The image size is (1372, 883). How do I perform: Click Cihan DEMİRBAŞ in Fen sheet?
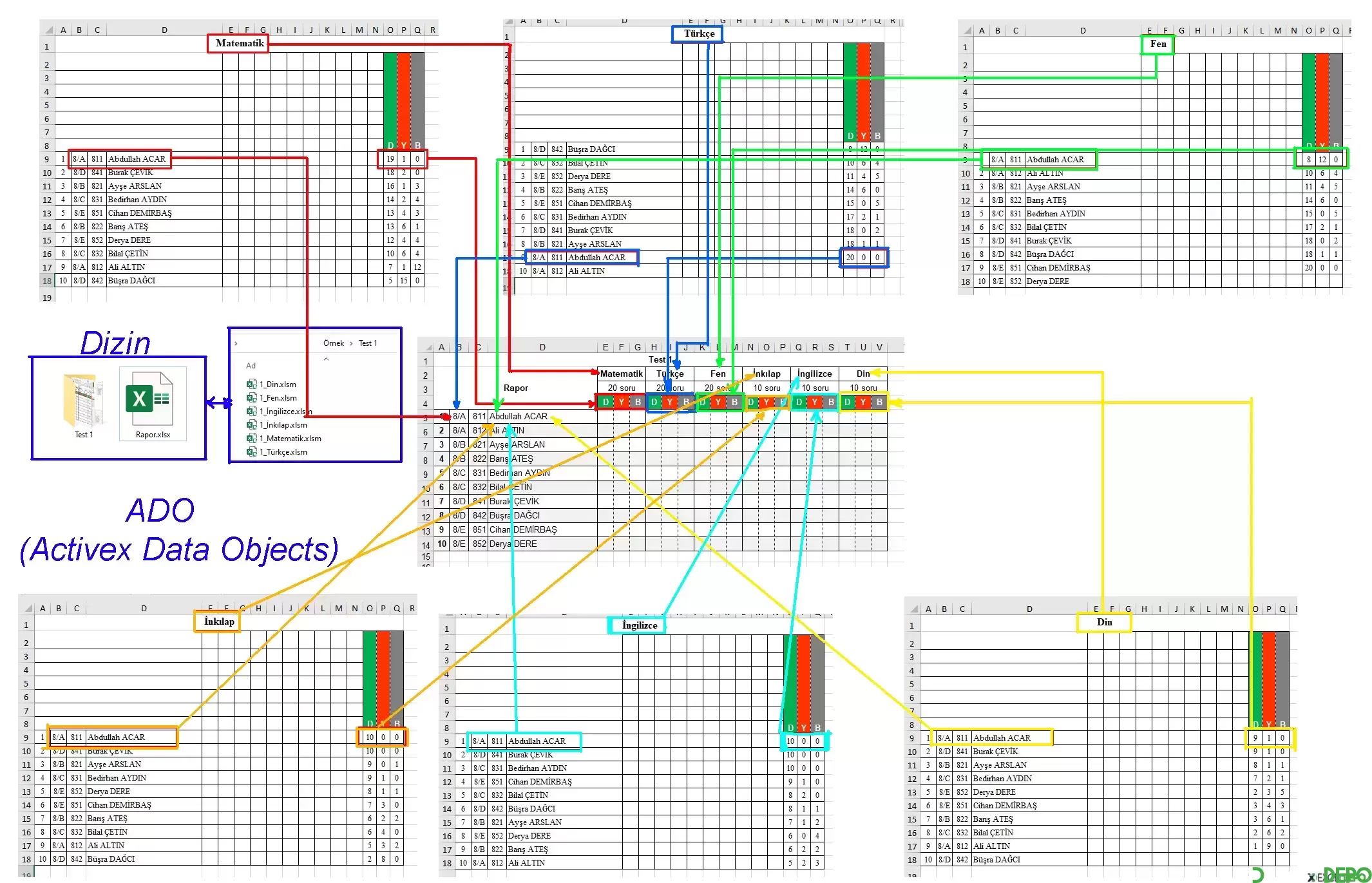(x=1058, y=267)
